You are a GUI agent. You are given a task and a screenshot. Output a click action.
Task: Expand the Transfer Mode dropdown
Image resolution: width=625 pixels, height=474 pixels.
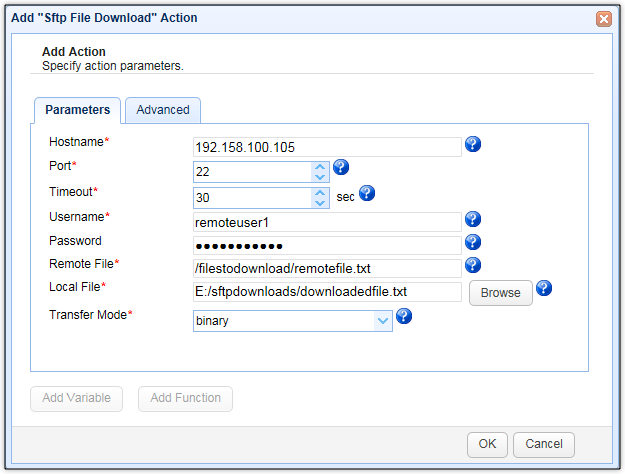381,321
